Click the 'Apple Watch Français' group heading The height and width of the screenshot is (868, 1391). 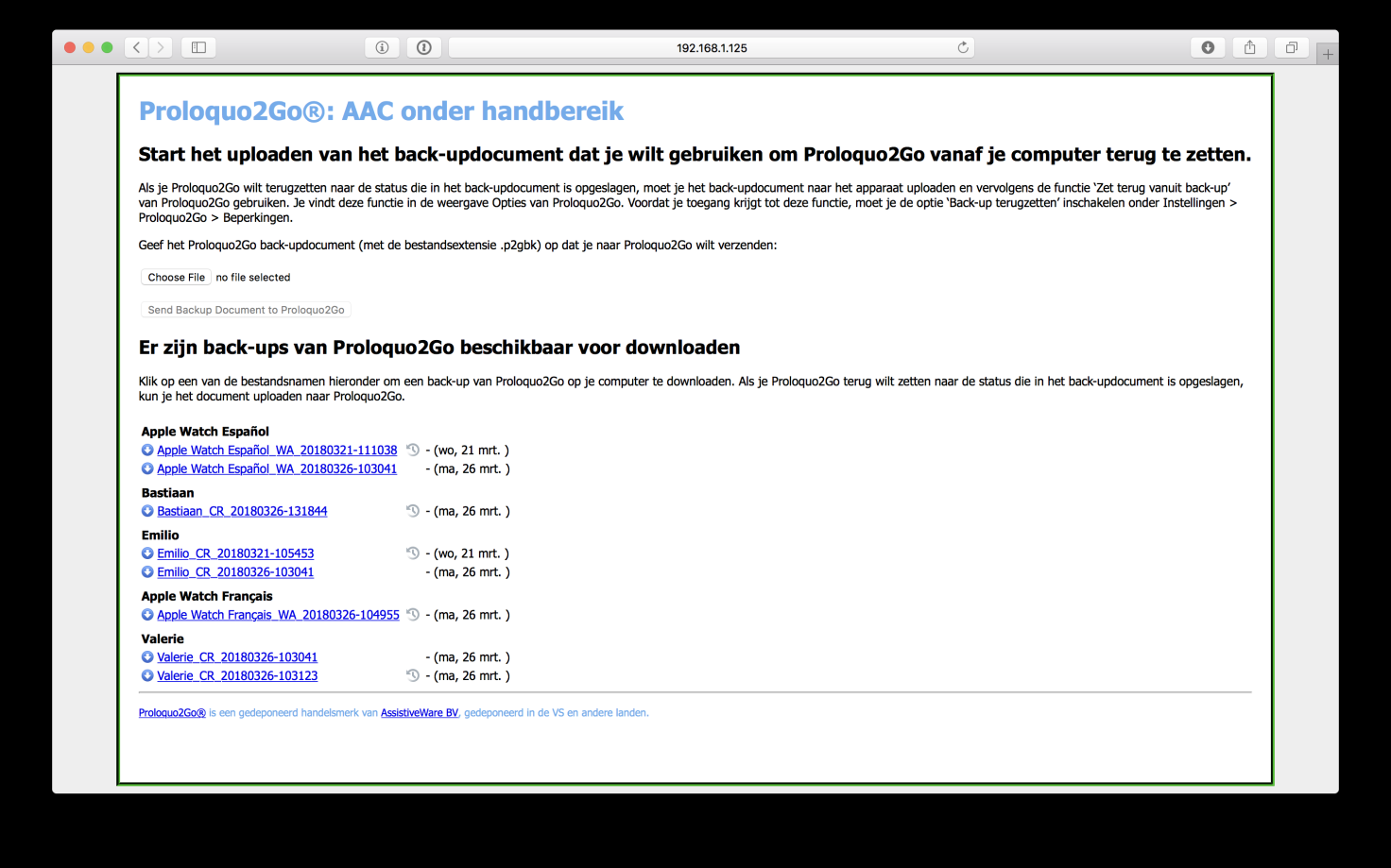[207, 597]
